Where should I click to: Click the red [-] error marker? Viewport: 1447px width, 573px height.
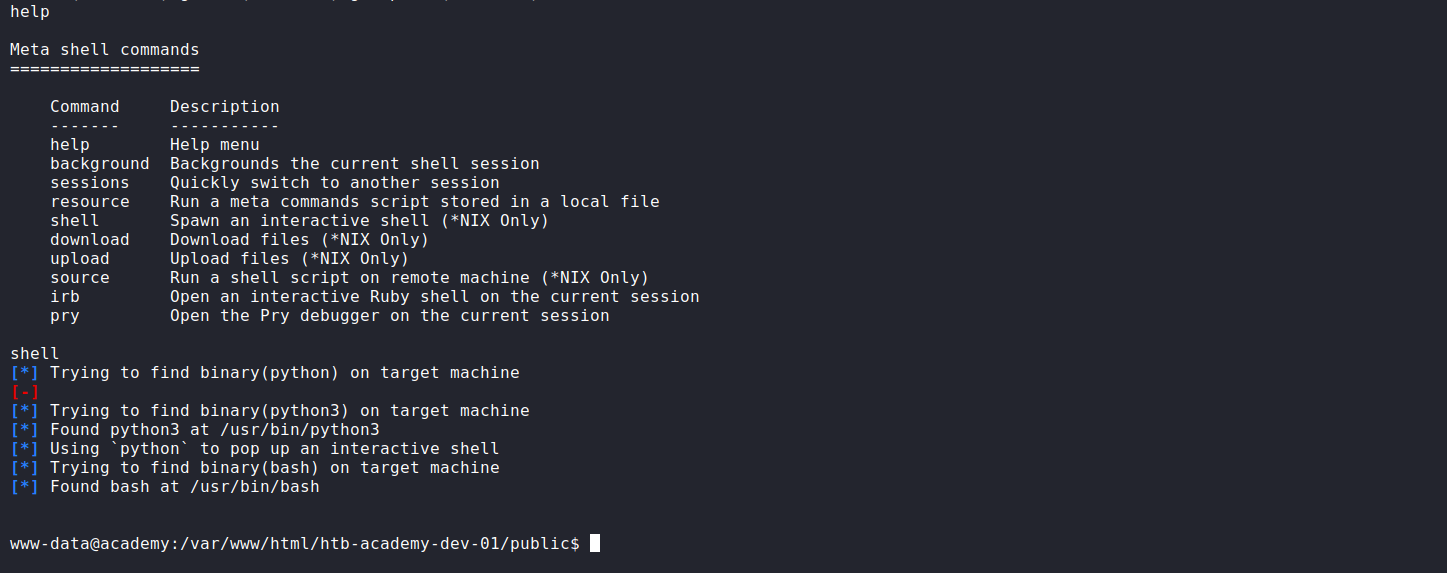(25, 392)
